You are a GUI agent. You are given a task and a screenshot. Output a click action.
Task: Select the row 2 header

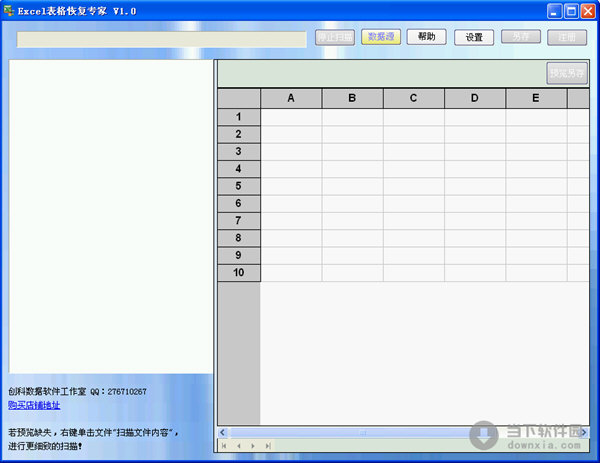tap(239, 134)
